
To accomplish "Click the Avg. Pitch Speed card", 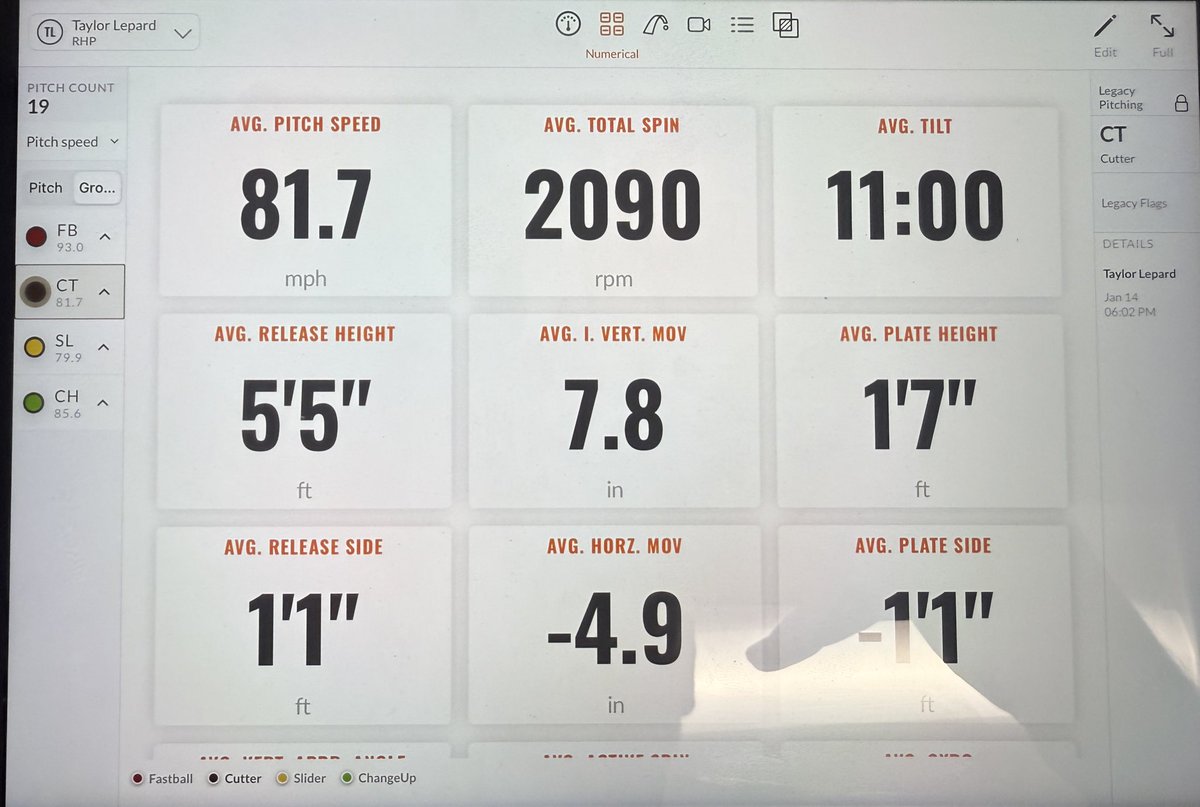I will [x=305, y=200].
